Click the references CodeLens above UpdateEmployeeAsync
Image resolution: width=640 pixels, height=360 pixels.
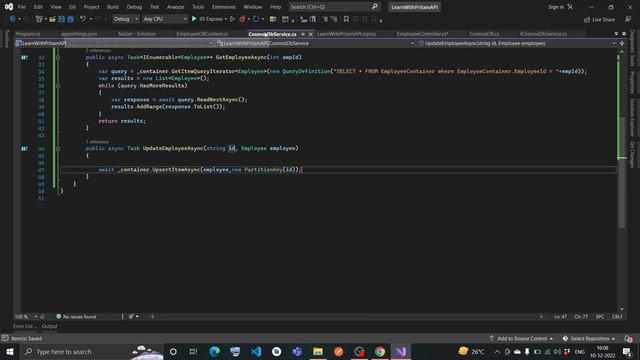(97, 142)
